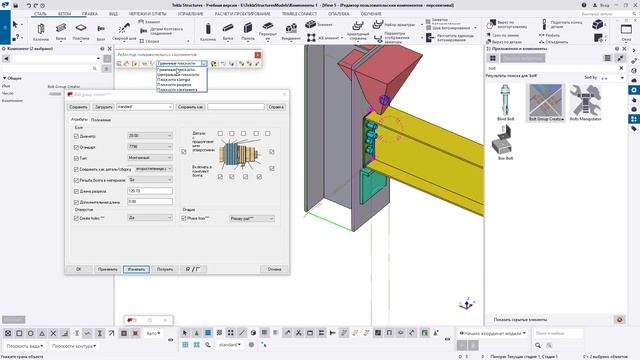Click the Изменить button

(136, 269)
